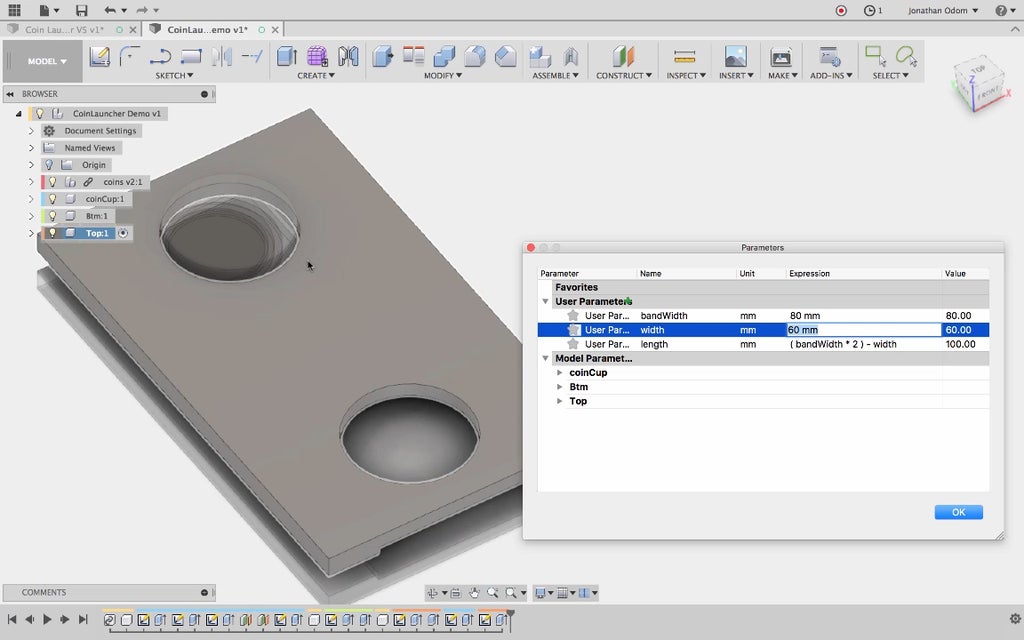
Task: Click the 3D Print icon under Make
Action: click(781, 57)
